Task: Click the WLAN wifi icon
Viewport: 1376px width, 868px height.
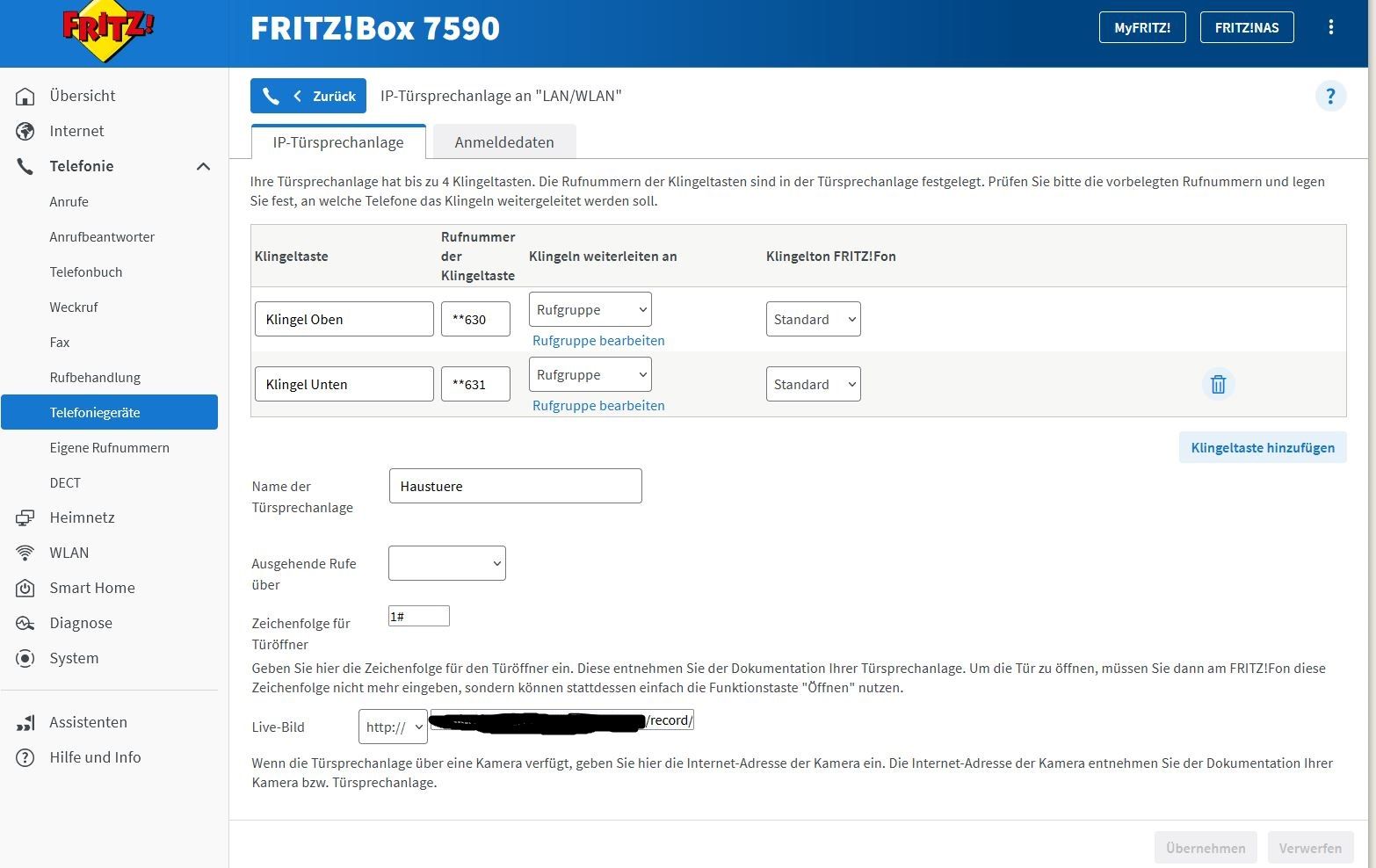Action: tap(25, 553)
